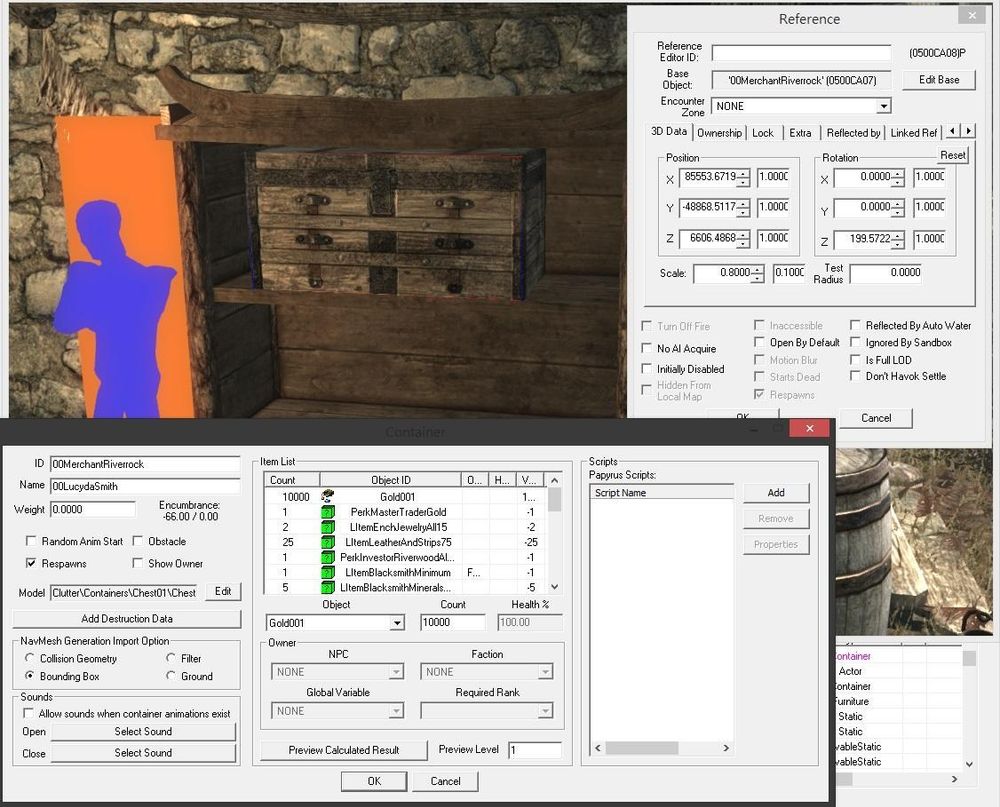Open the Linked Ref tab
Screen dimensions: 1000x807
pyautogui.click(x=913, y=133)
